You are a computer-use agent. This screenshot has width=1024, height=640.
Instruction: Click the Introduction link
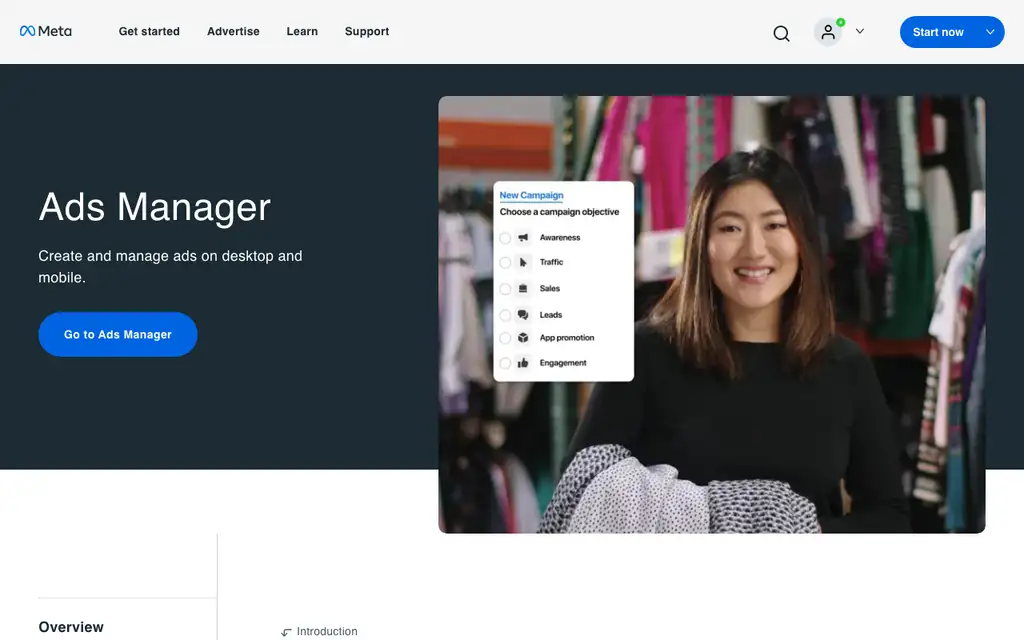[327, 632]
